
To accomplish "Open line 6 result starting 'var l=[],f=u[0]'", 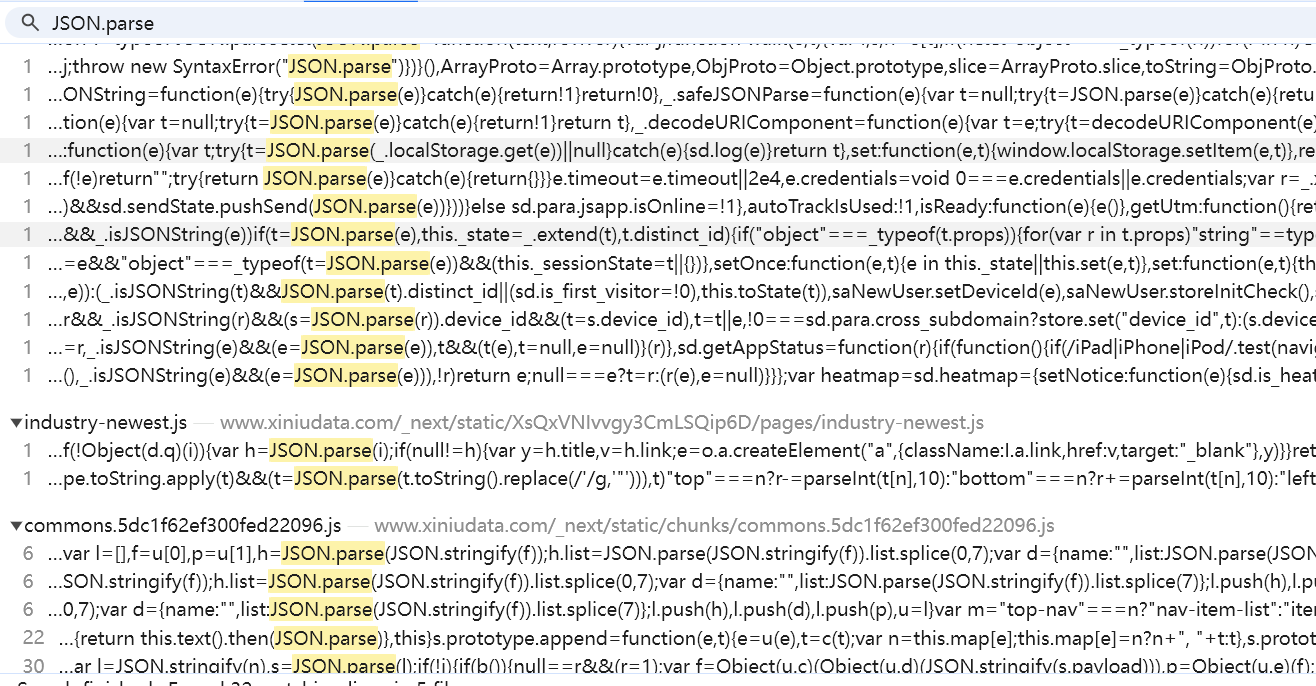I will 658,553.
